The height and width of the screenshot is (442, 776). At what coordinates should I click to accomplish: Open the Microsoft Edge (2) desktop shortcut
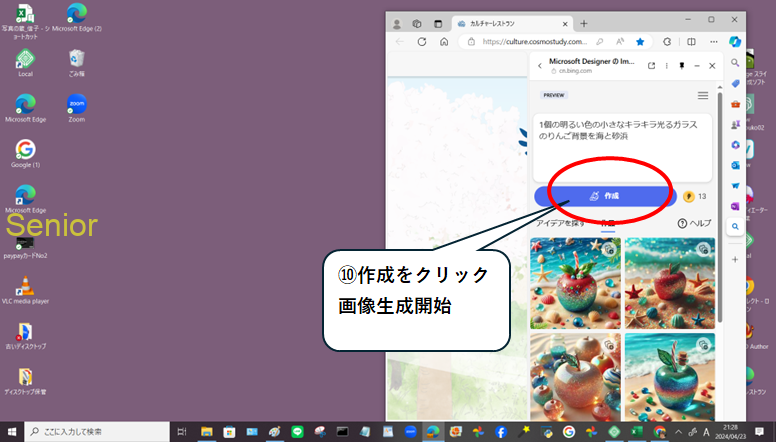[77, 18]
